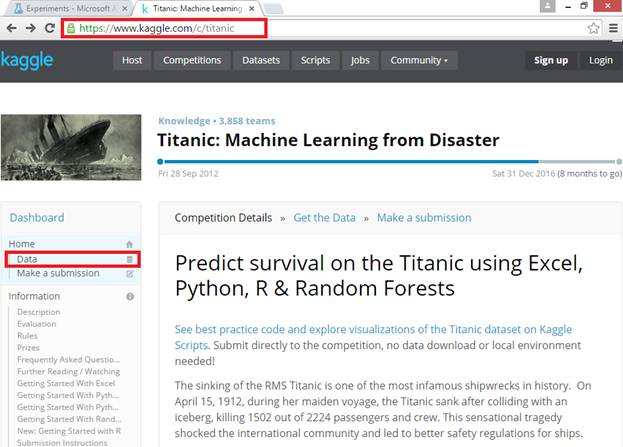This screenshot has height=447, width=623.
Task: Open the Datasets menu item
Action: [x=261, y=60]
